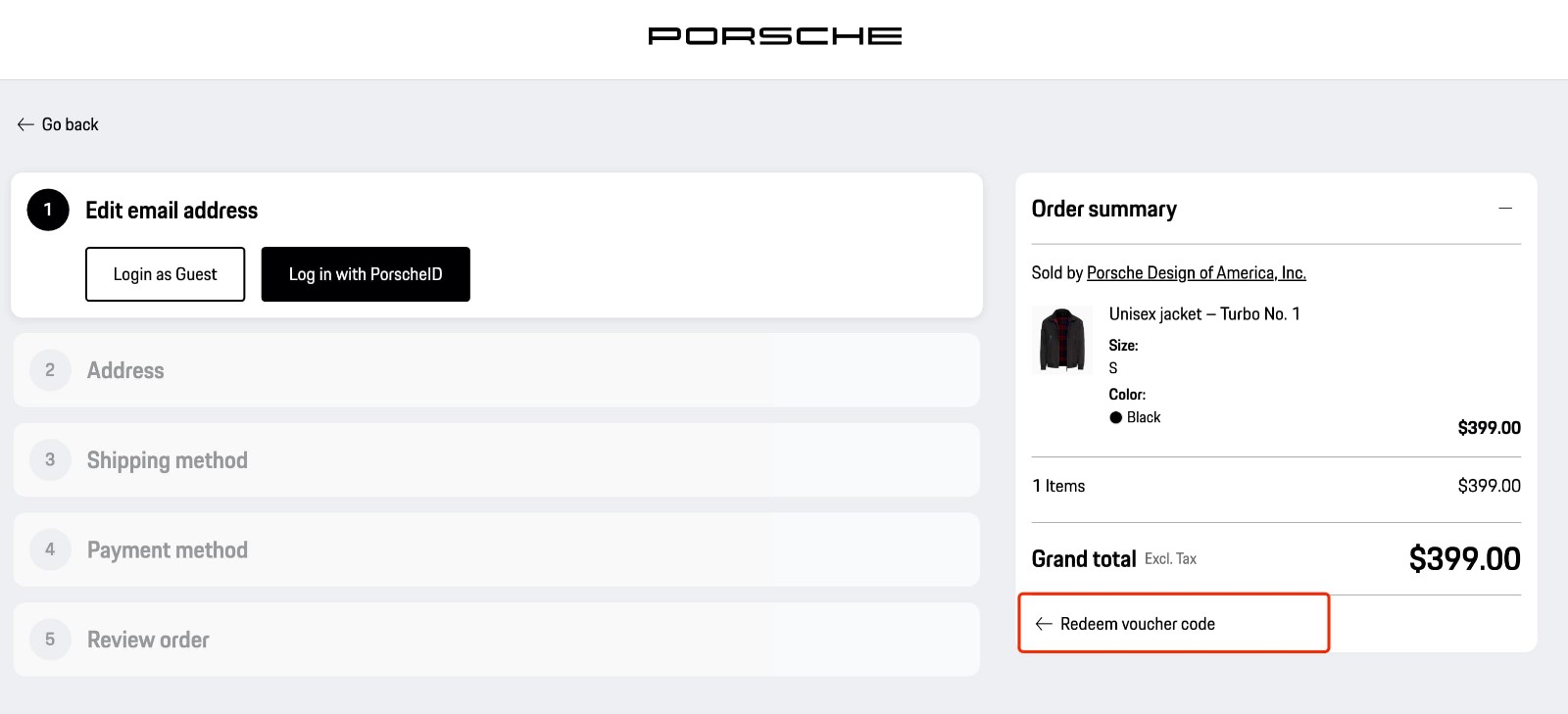This screenshot has width=1568, height=714.
Task: Click the step 2 circle beside Address
Action: pyautogui.click(x=50, y=370)
